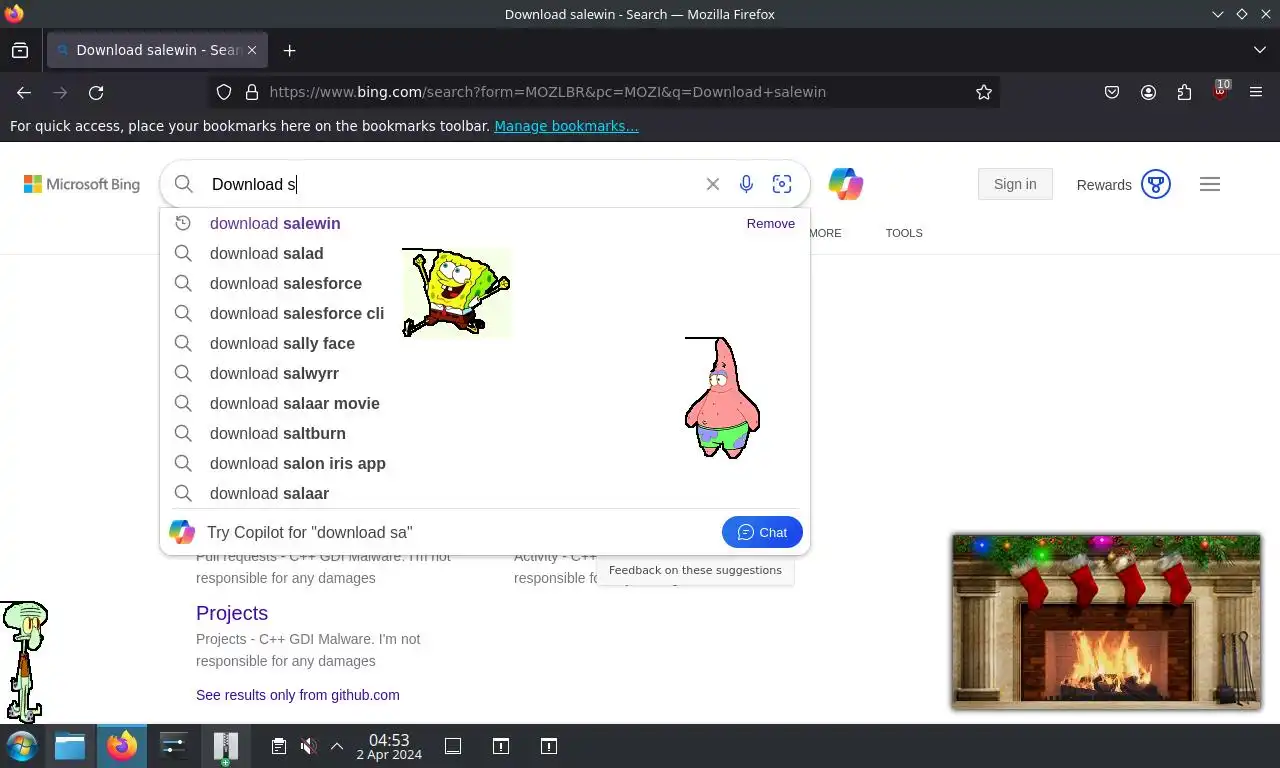Open Rewards trophy icon

(x=1156, y=184)
